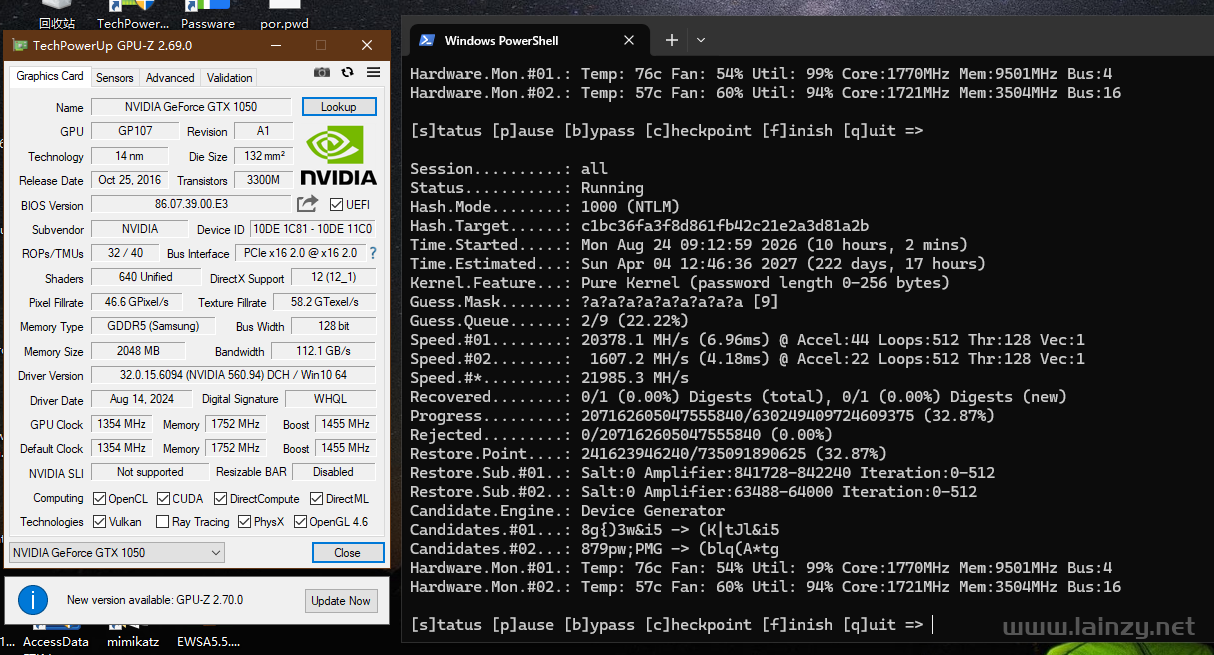Open the GPU-Z hamburger menu
Screen dimensions: 1214x655
click(373, 72)
